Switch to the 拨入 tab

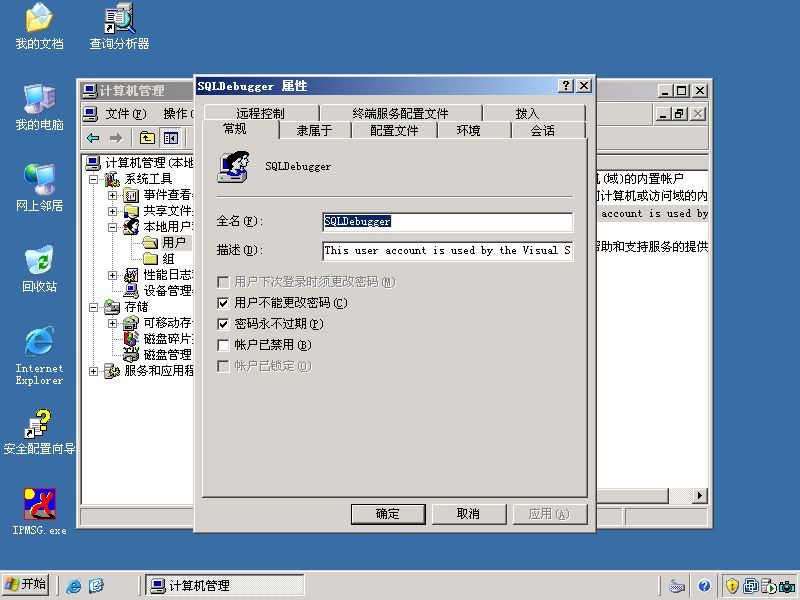pyautogui.click(x=527, y=113)
